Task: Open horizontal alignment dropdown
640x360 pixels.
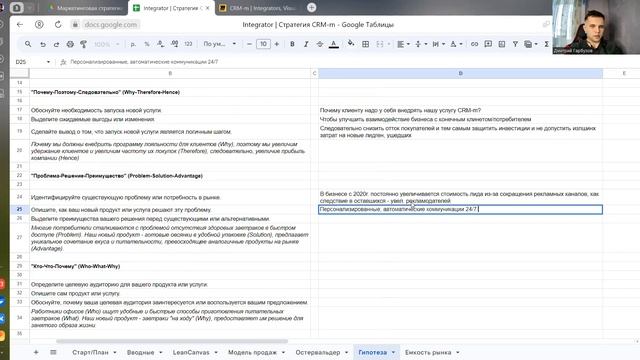Action: click(x=403, y=44)
